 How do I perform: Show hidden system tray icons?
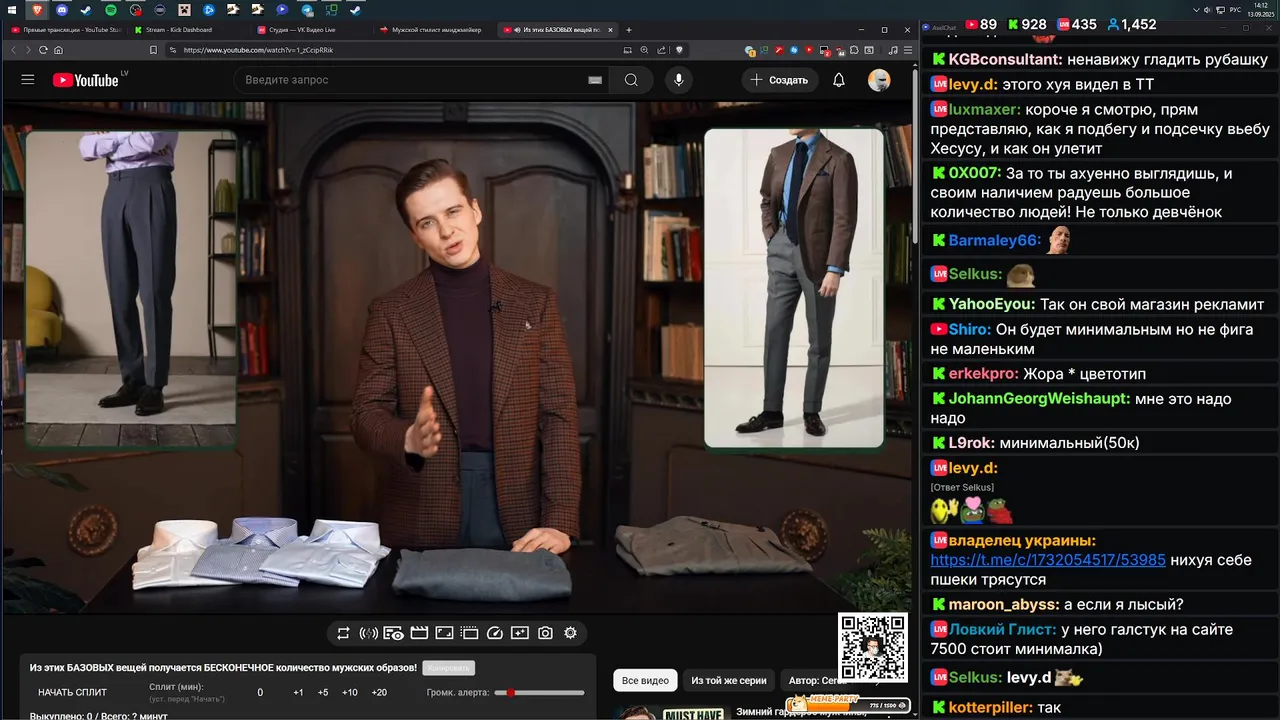1196,10
